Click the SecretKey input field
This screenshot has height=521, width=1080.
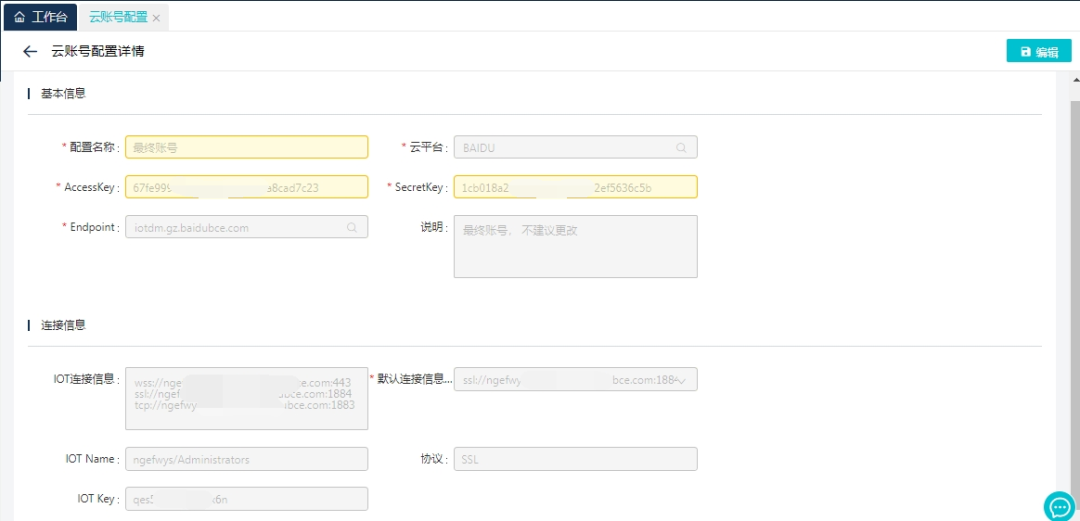point(575,188)
